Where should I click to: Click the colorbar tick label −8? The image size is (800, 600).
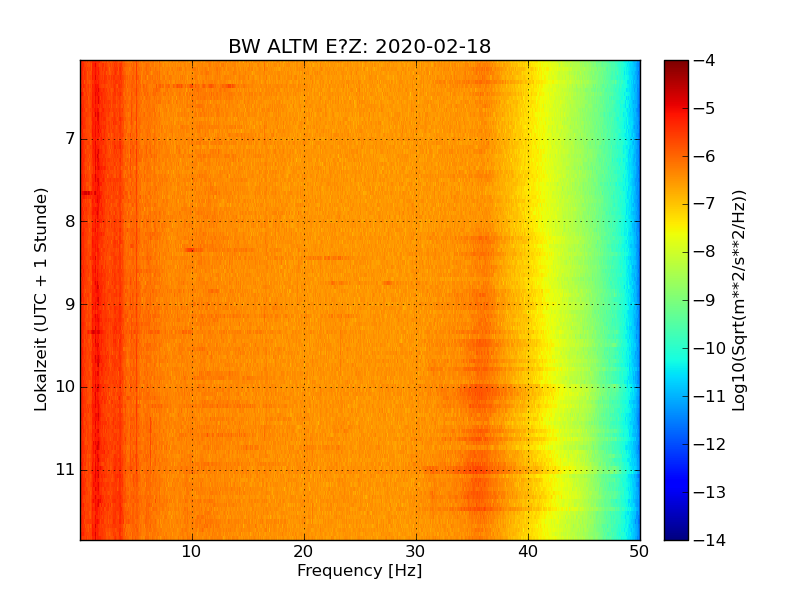point(705,252)
